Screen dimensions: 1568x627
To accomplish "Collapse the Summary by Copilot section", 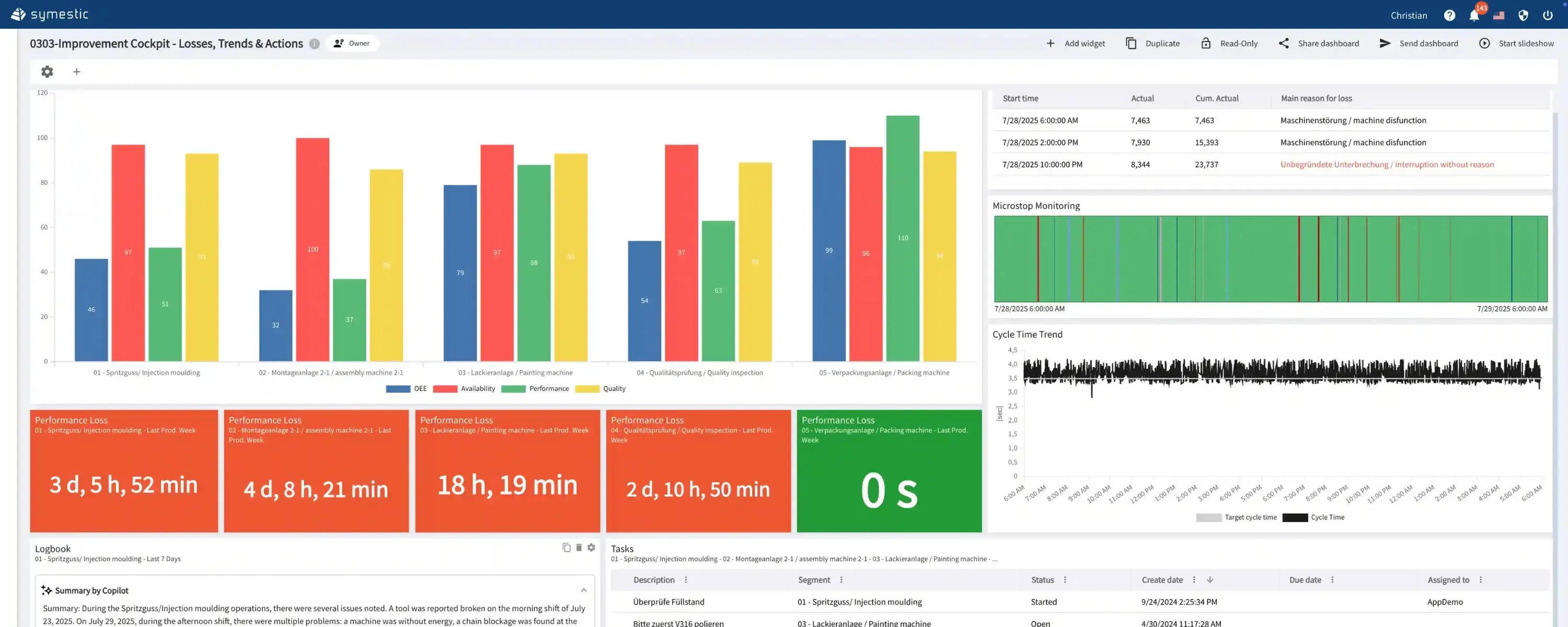I will point(583,589).
